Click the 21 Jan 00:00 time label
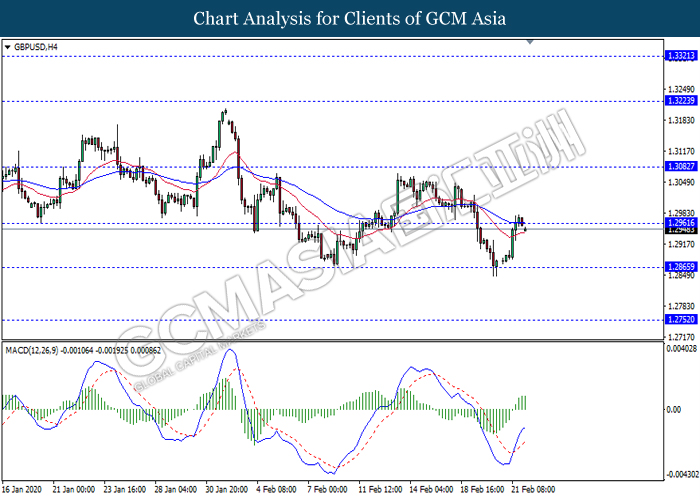The image size is (700, 500). click(74, 490)
